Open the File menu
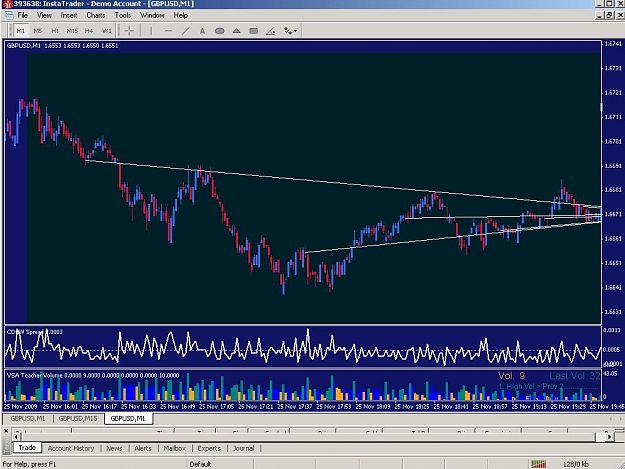Image resolution: width=625 pixels, height=469 pixels. [22, 15]
